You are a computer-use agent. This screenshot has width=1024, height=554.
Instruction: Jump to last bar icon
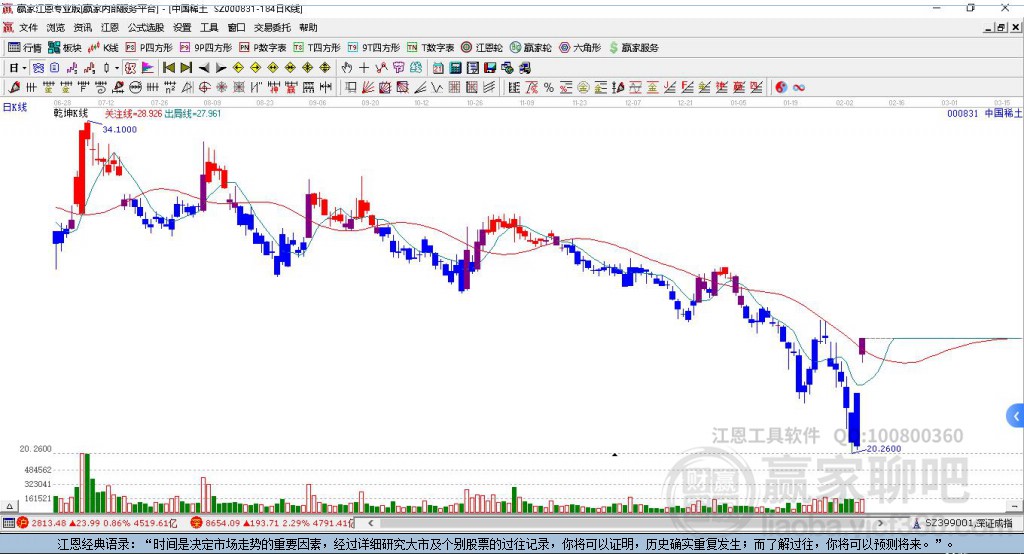click(x=186, y=68)
